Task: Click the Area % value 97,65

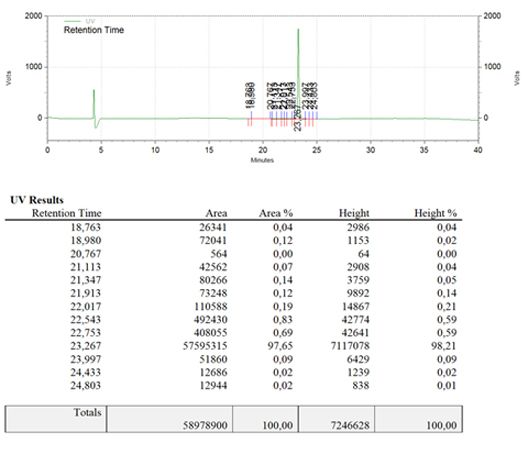Action: click(280, 346)
